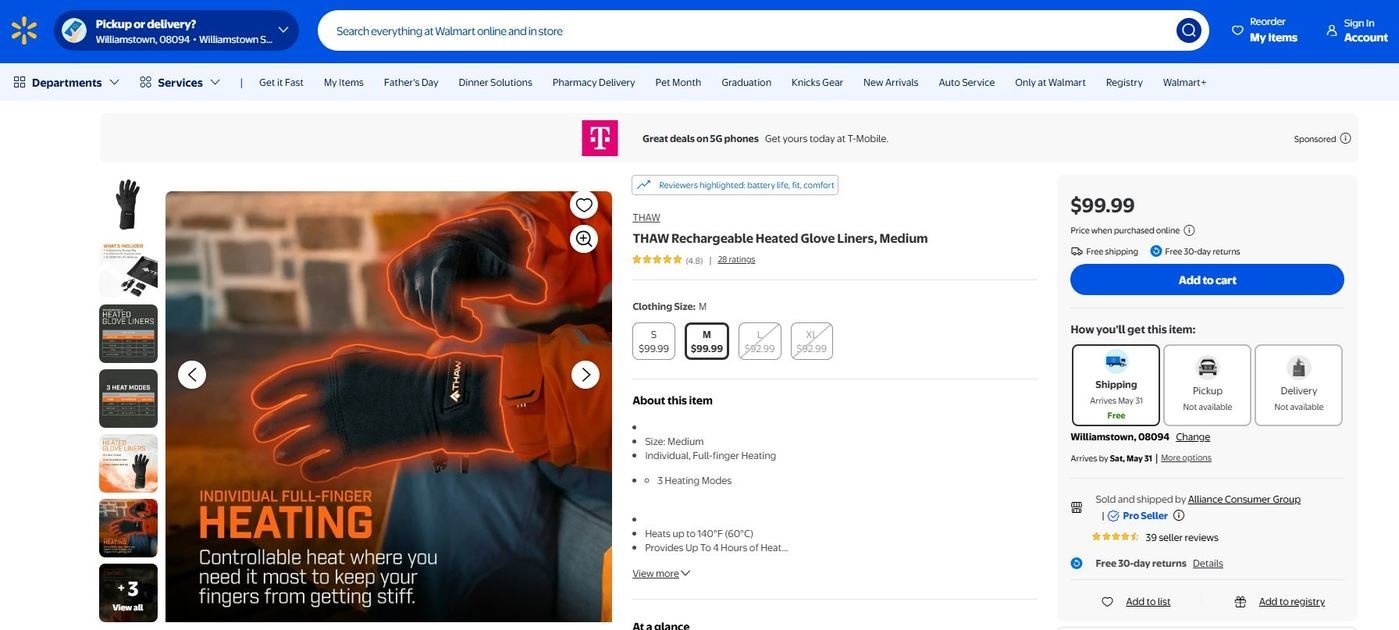Open Father's Day nav item
Screen dimensions: 1399x630
(x=411, y=82)
